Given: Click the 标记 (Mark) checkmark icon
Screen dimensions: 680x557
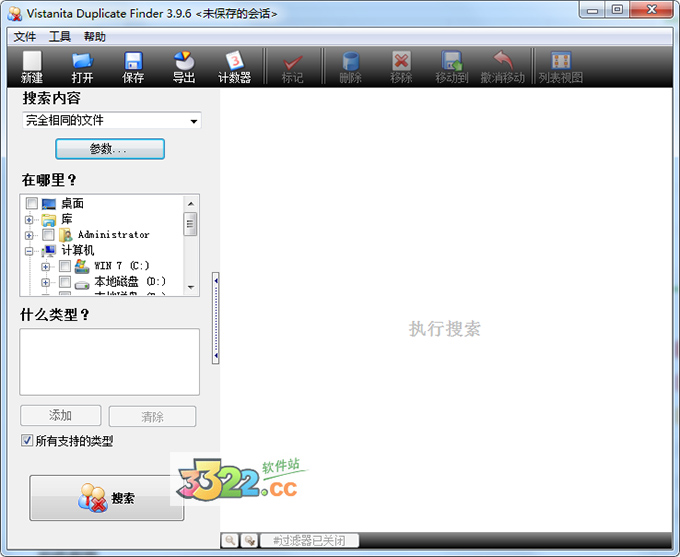Looking at the screenshot, I should pos(292,62).
